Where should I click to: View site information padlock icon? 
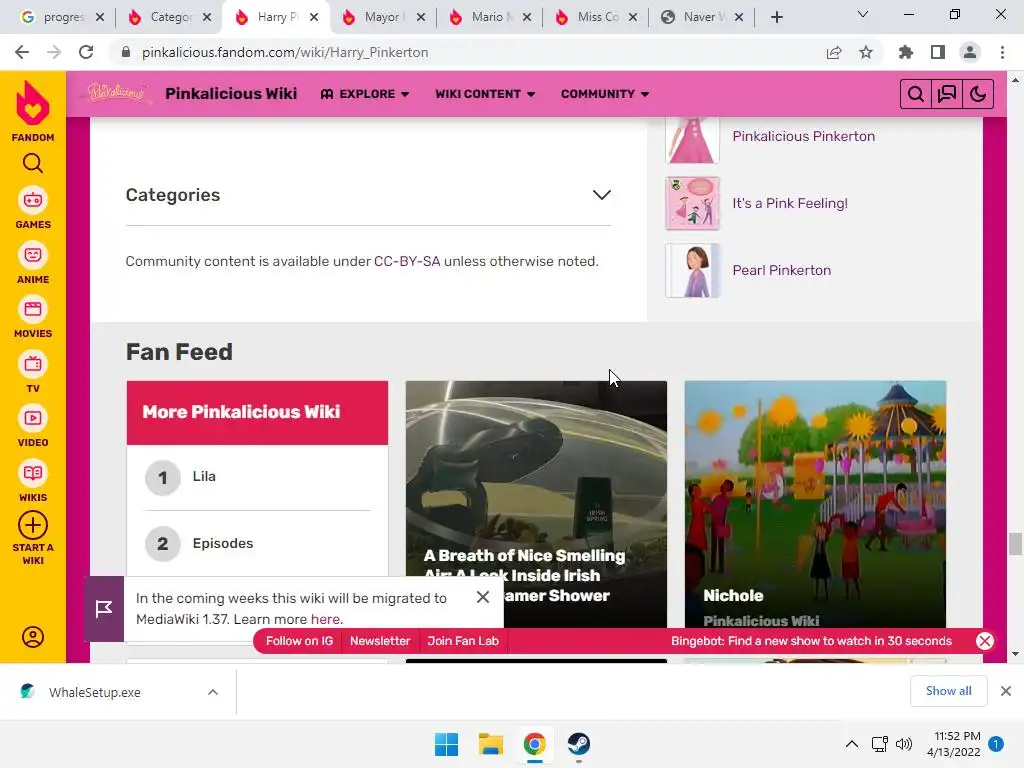126,52
